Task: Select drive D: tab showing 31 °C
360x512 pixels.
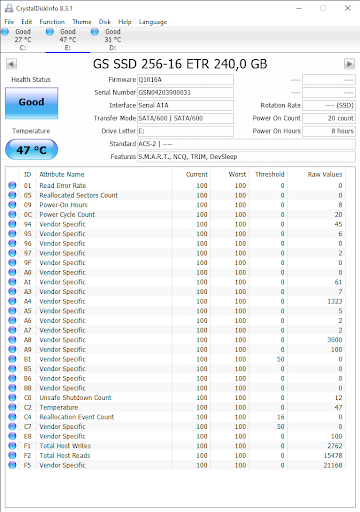Action: [x=113, y=39]
